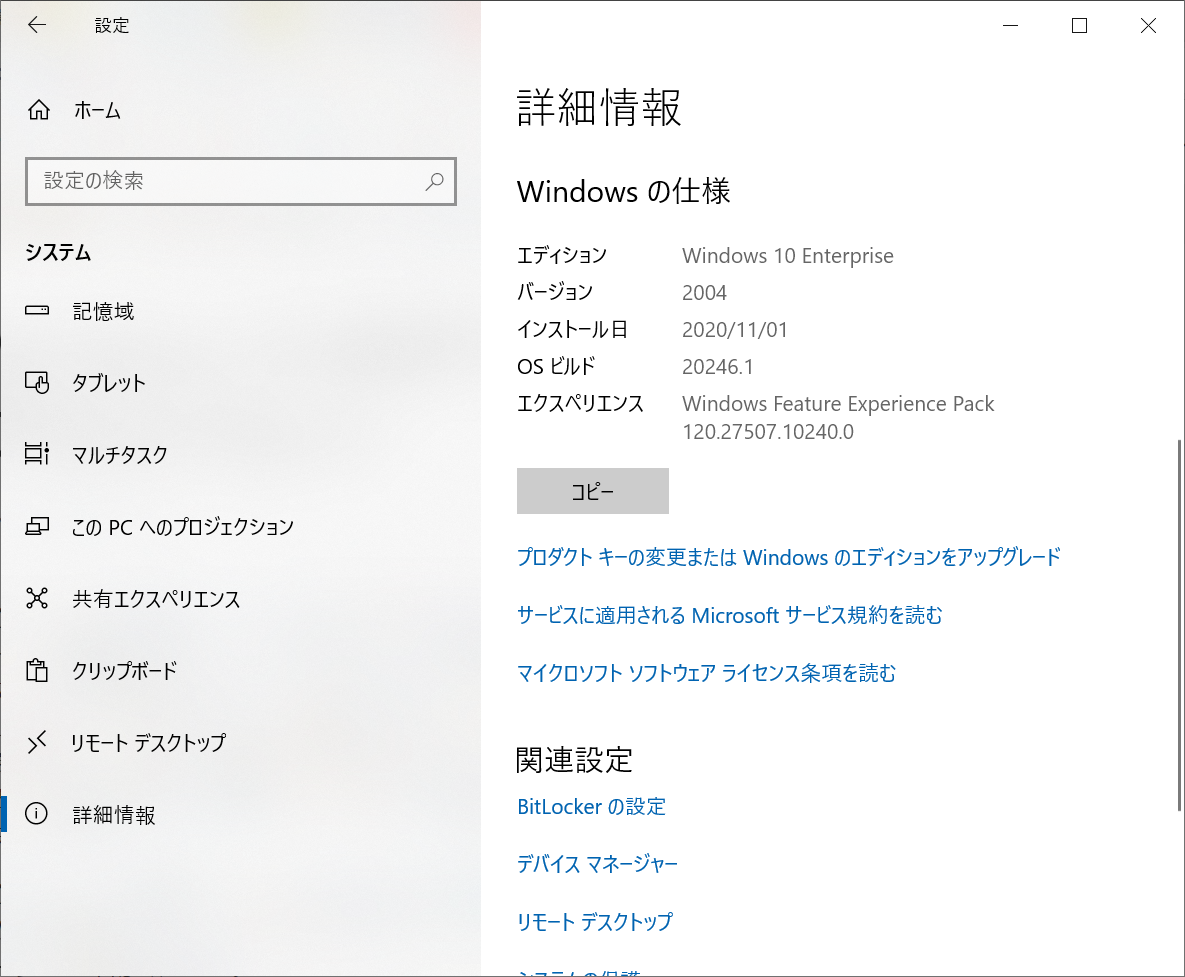Minimize the 設定 window
This screenshot has height=977, width=1185.
tap(1010, 26)
